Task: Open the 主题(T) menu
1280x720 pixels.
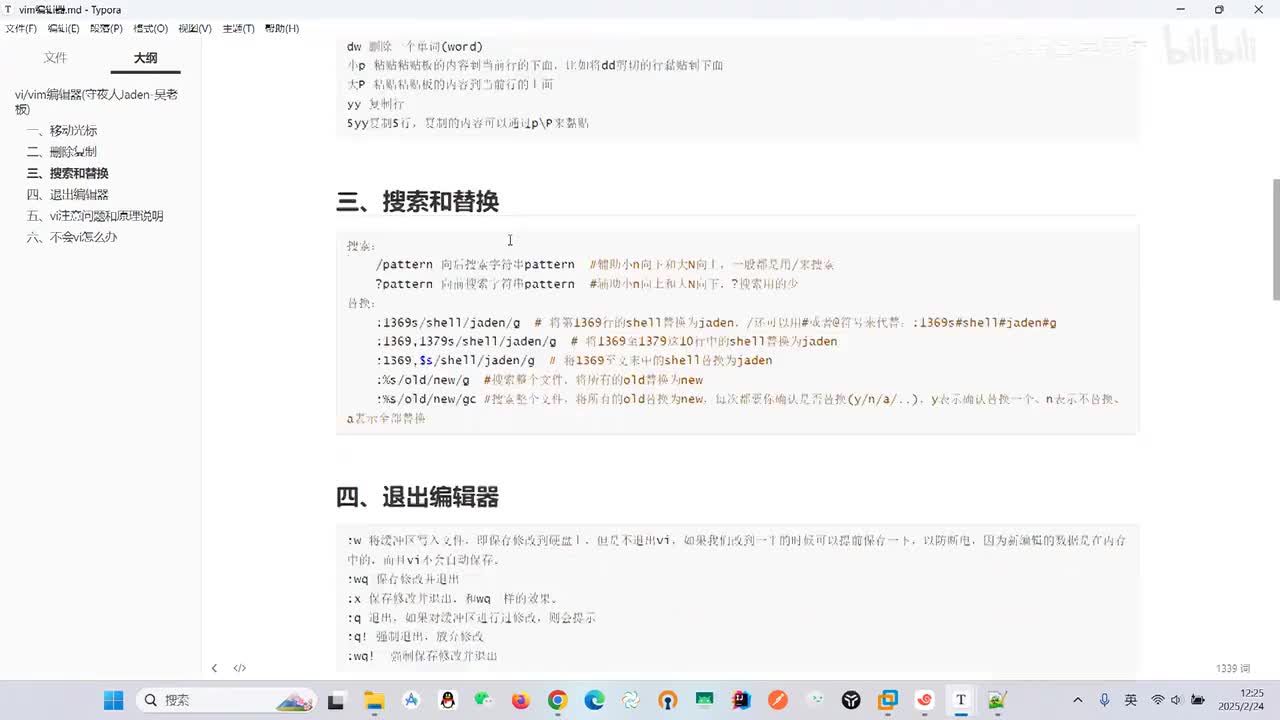Action: tap(238, 28)
